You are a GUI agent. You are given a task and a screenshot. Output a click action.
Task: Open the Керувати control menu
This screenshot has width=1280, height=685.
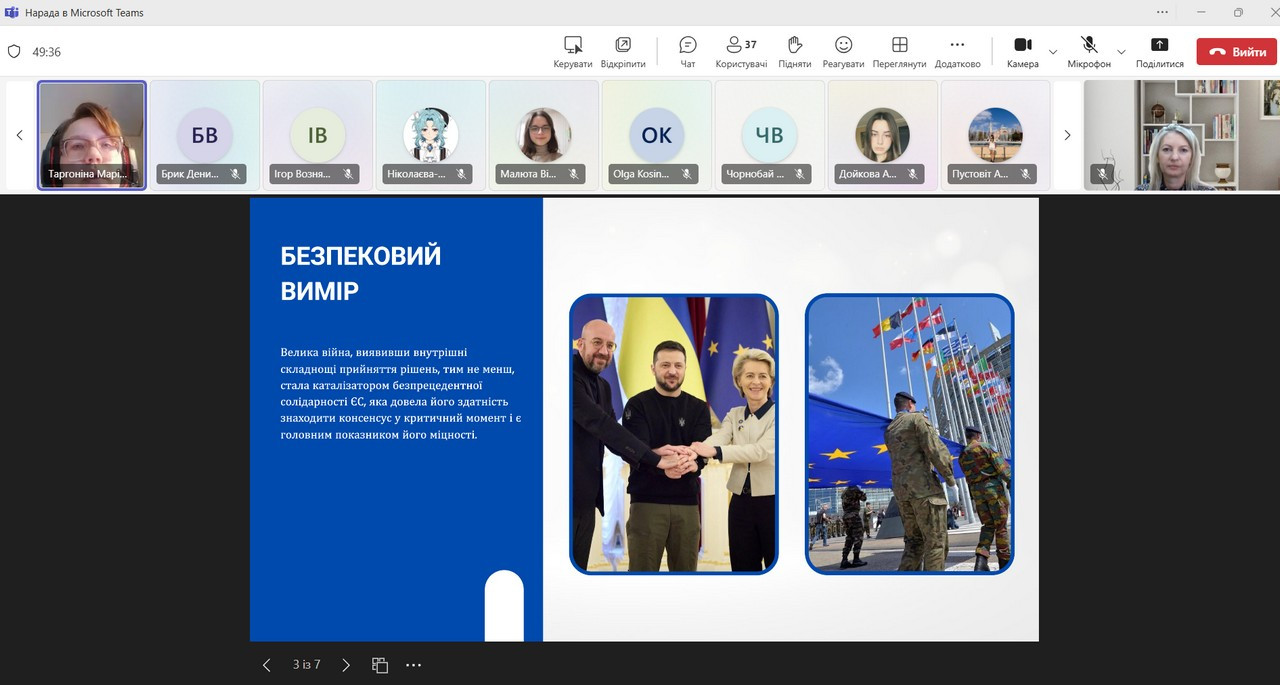573,51
